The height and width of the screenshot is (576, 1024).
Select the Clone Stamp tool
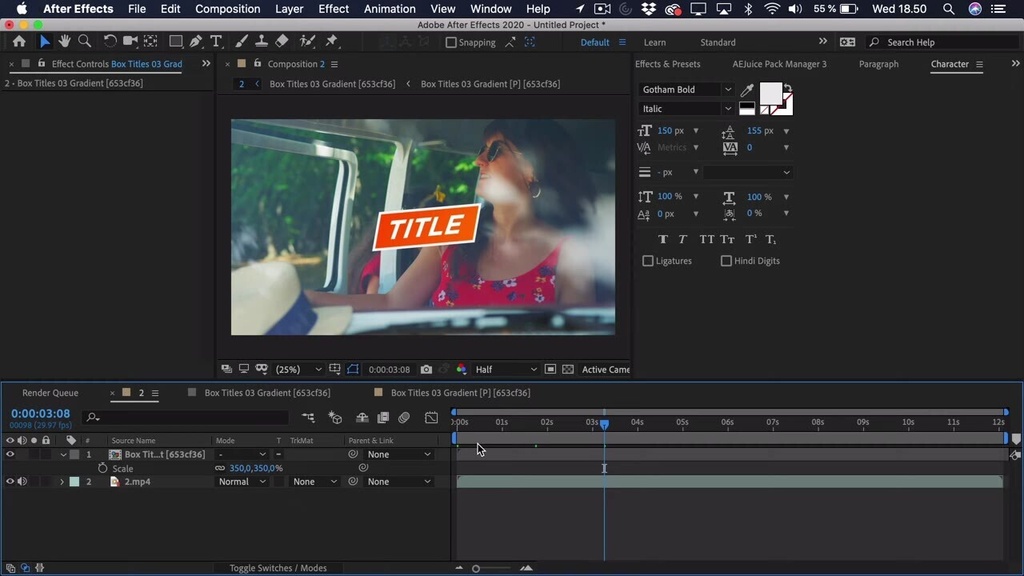click(261, 42)
